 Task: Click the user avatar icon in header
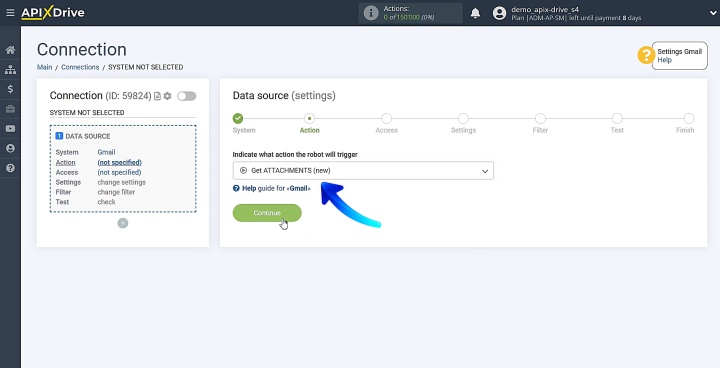click(499, 13)
